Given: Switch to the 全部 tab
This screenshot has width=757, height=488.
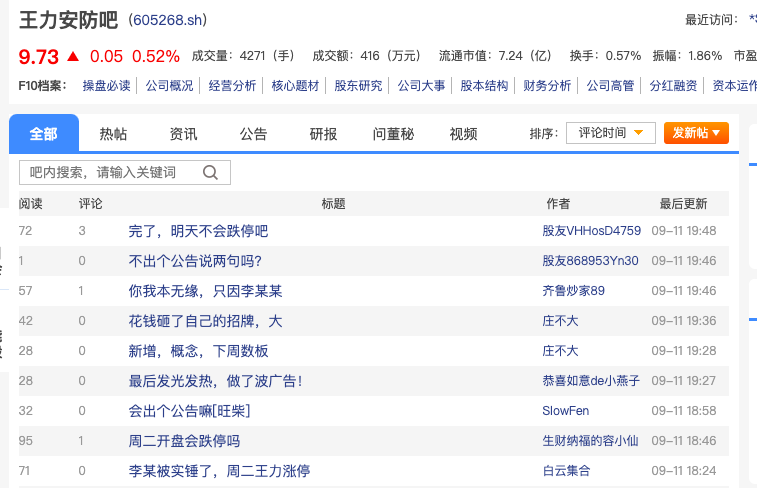Looking at the screenshot, I should point(44,133).
